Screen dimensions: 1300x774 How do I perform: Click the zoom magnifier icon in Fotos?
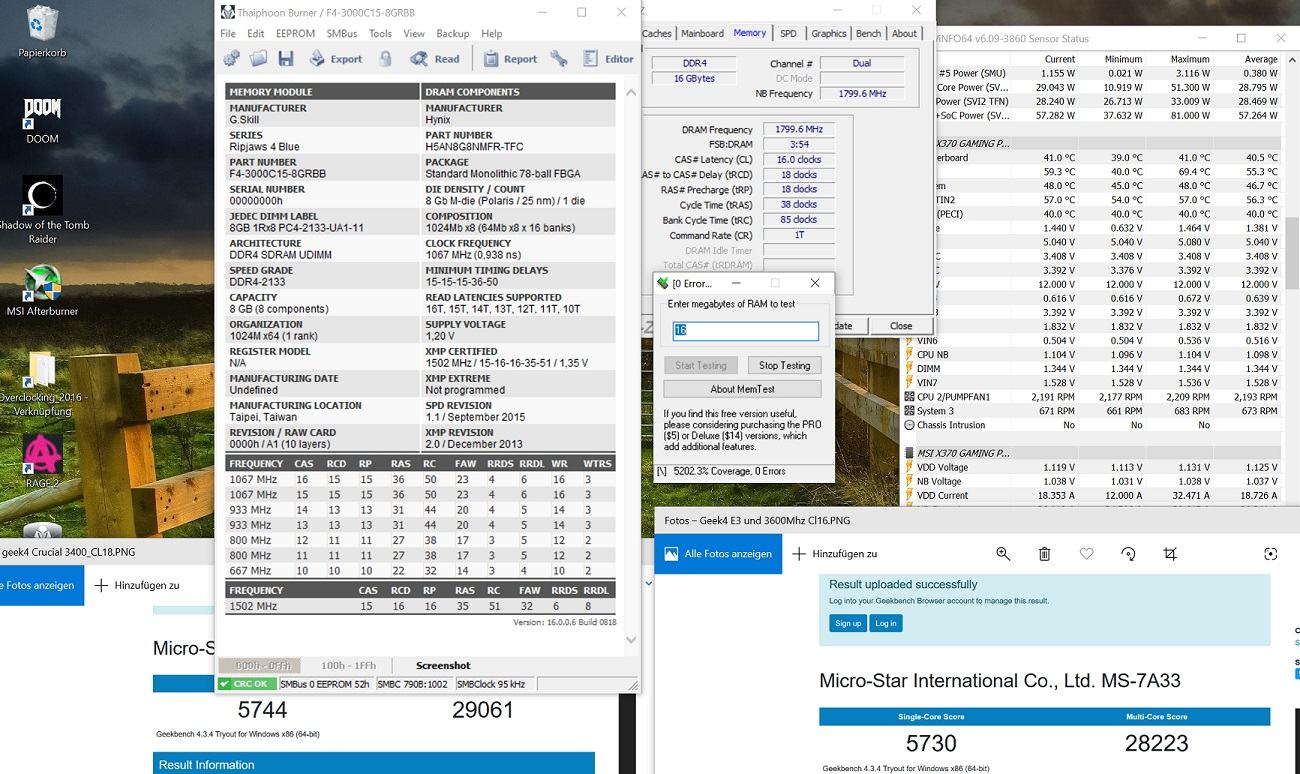(1003, 554)
